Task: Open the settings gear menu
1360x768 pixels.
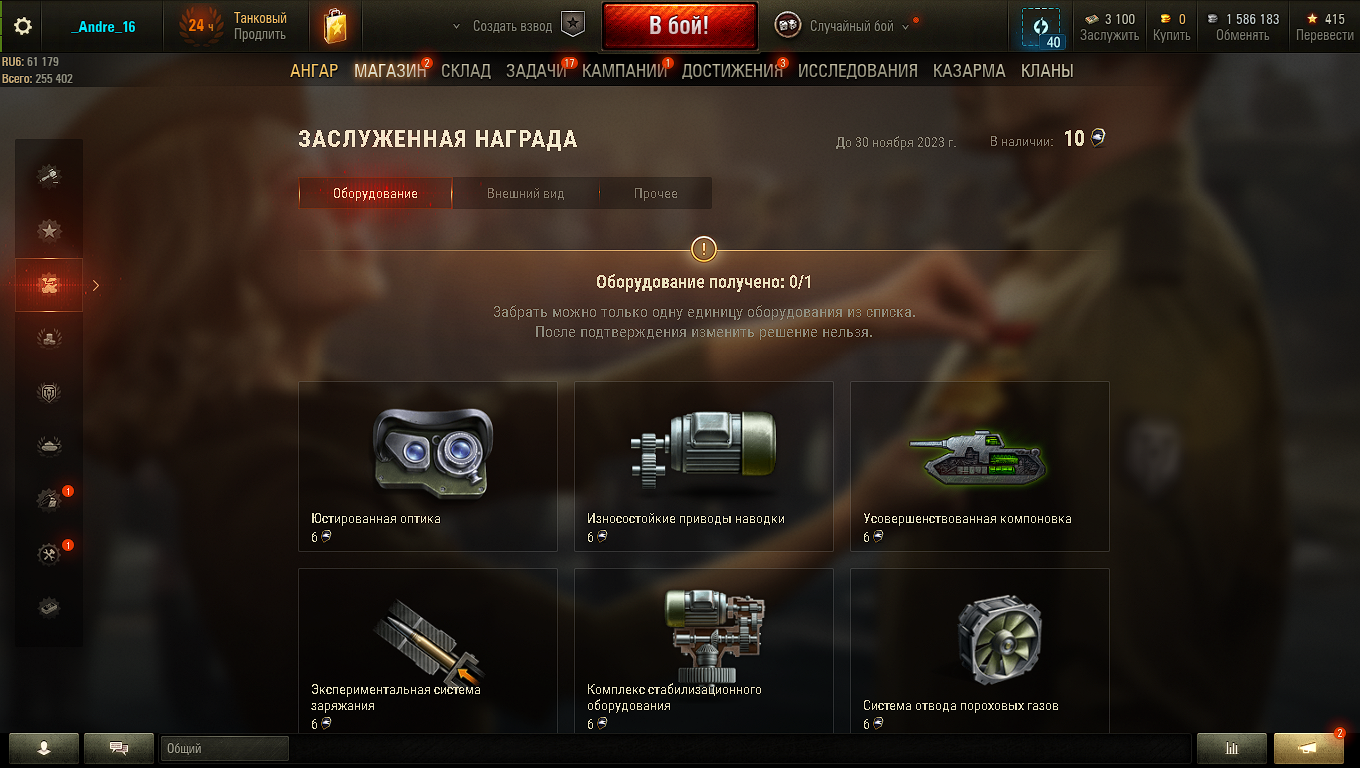Action: (x=23, y=26)
